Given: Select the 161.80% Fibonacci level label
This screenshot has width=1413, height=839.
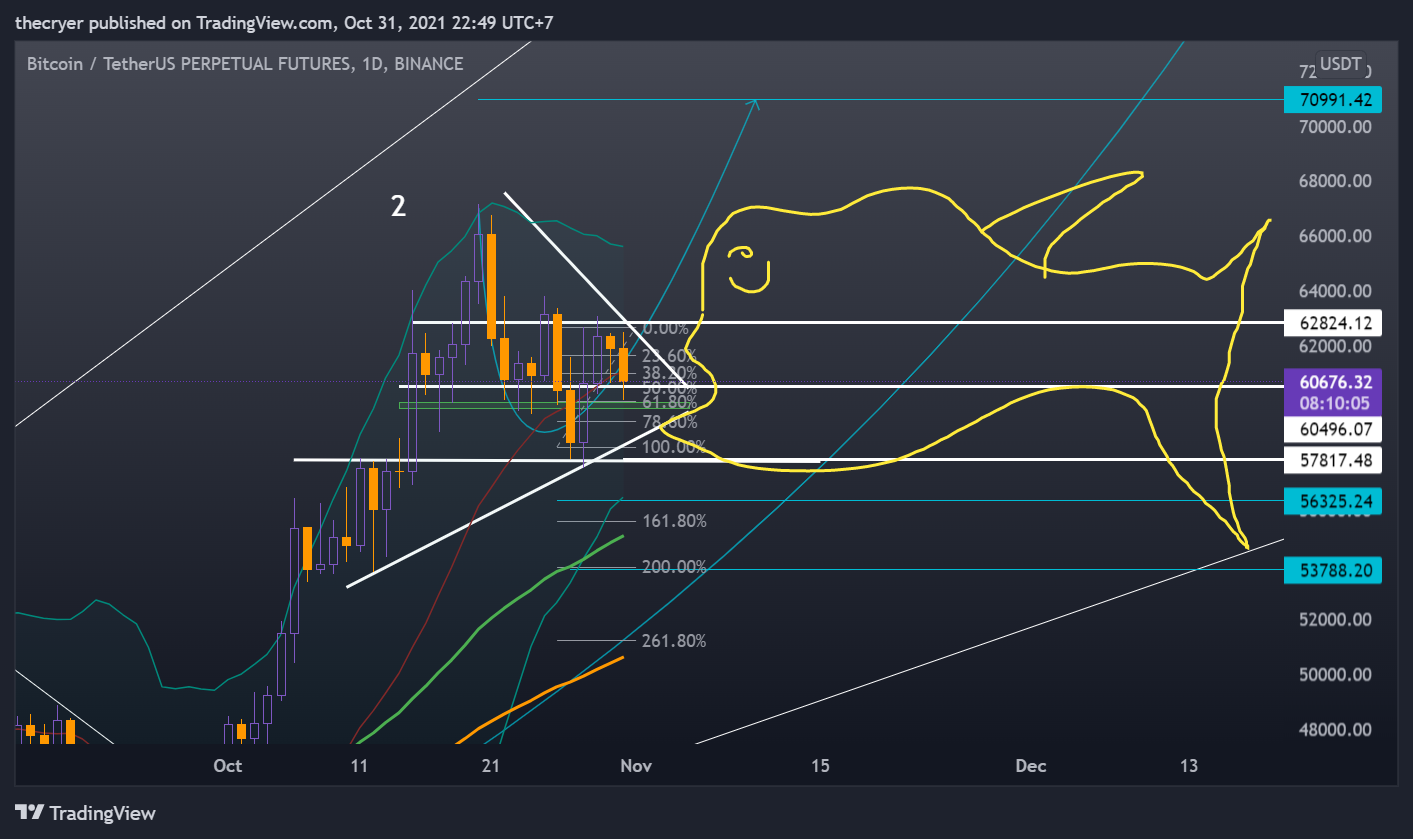Looking at the screenshot, I should pyautogui.click(x=674, y=521).
